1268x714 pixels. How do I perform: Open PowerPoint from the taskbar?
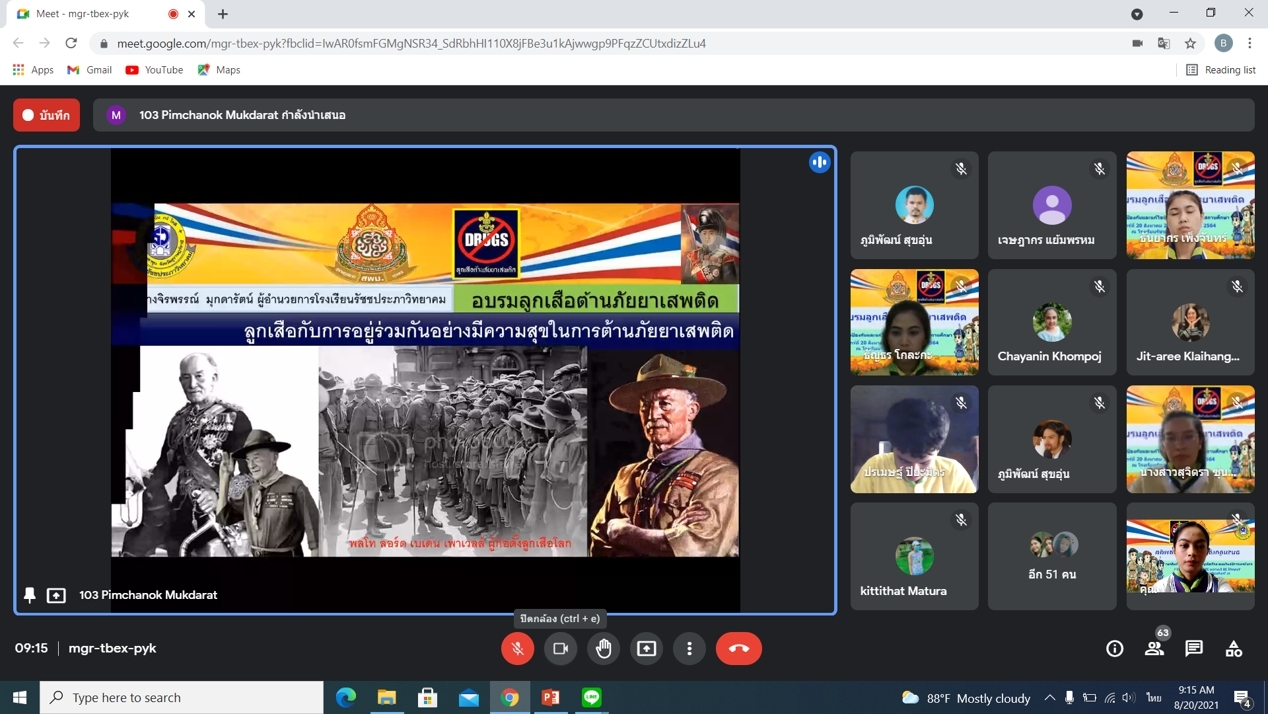551,697
